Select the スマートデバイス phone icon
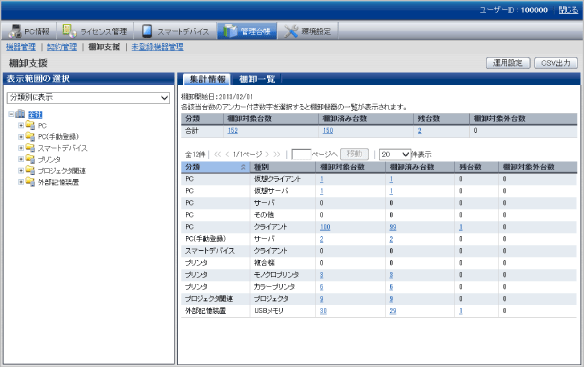 point(147,31)
